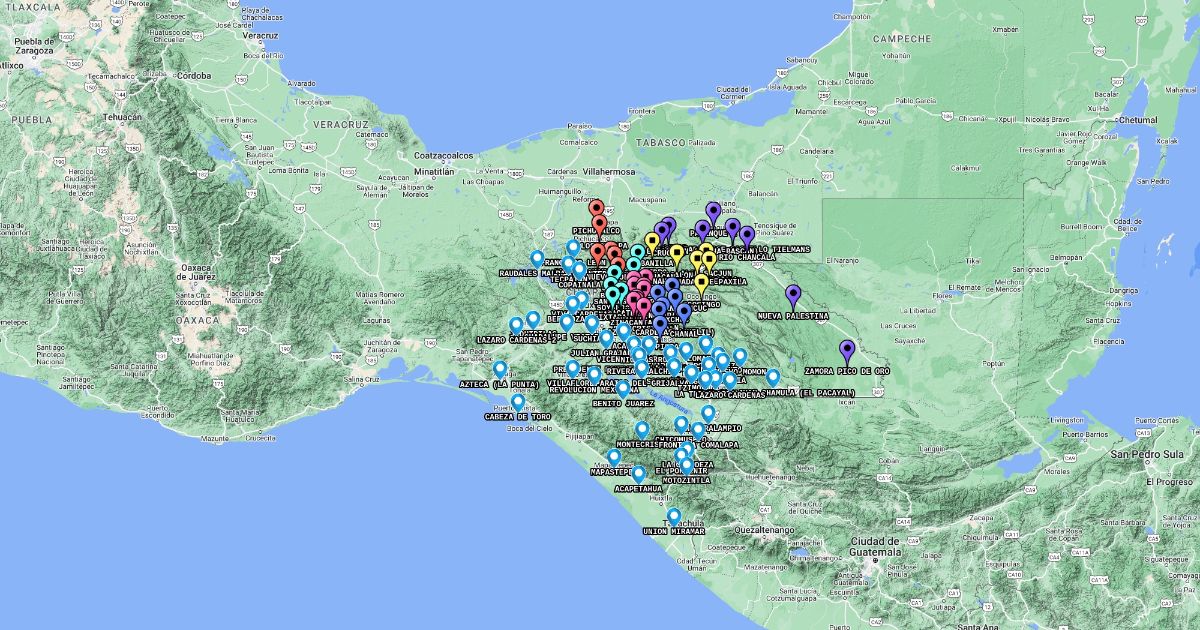This screenshot has width=1200, height=630.
Task: Select the Mapastepec blue marker
Action: (x=614, y=457)
